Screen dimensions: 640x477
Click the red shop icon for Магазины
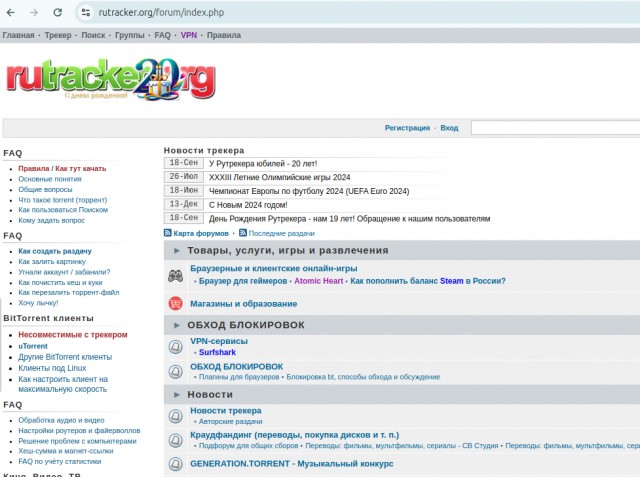(176, 304)
